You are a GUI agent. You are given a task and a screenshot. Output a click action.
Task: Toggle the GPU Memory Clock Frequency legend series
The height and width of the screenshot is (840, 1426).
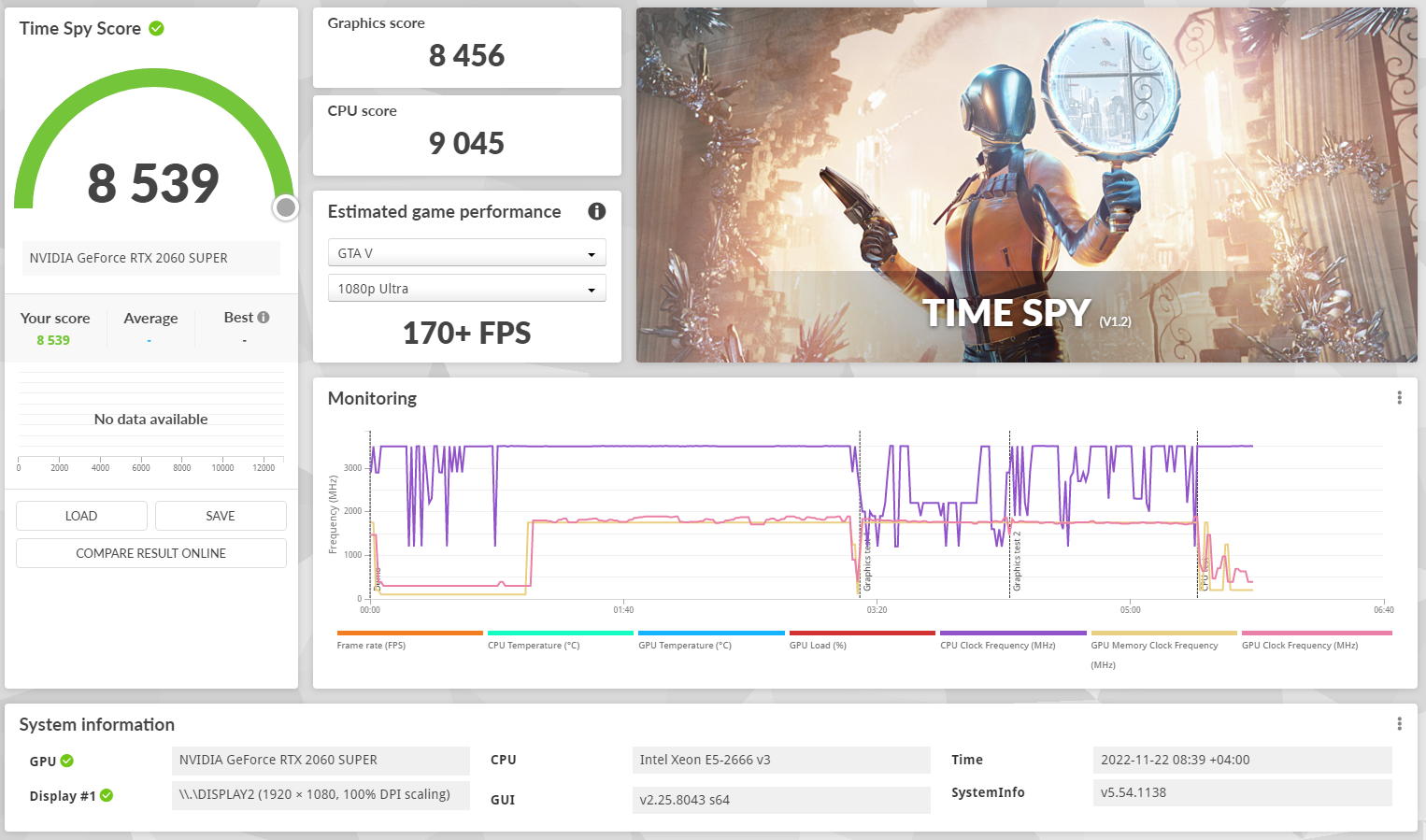[1163, 649]
